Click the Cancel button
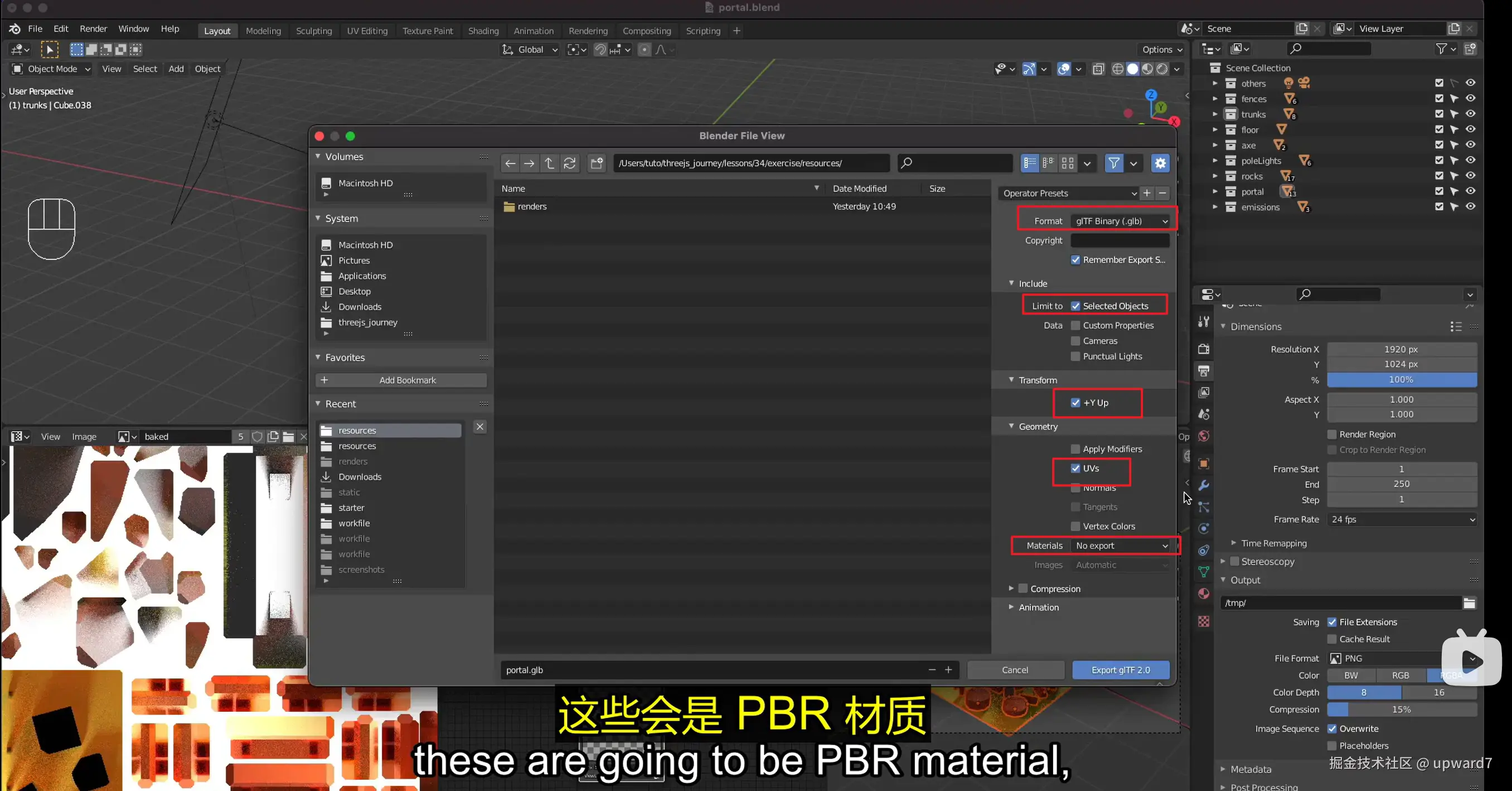Image resolution: width=1512 pixels, height=791 pixels. pyautogui.click(x=1015, y=670)
